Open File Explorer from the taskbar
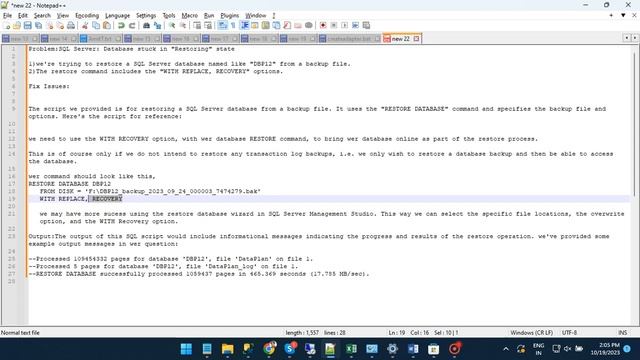 tap(227, 349)
